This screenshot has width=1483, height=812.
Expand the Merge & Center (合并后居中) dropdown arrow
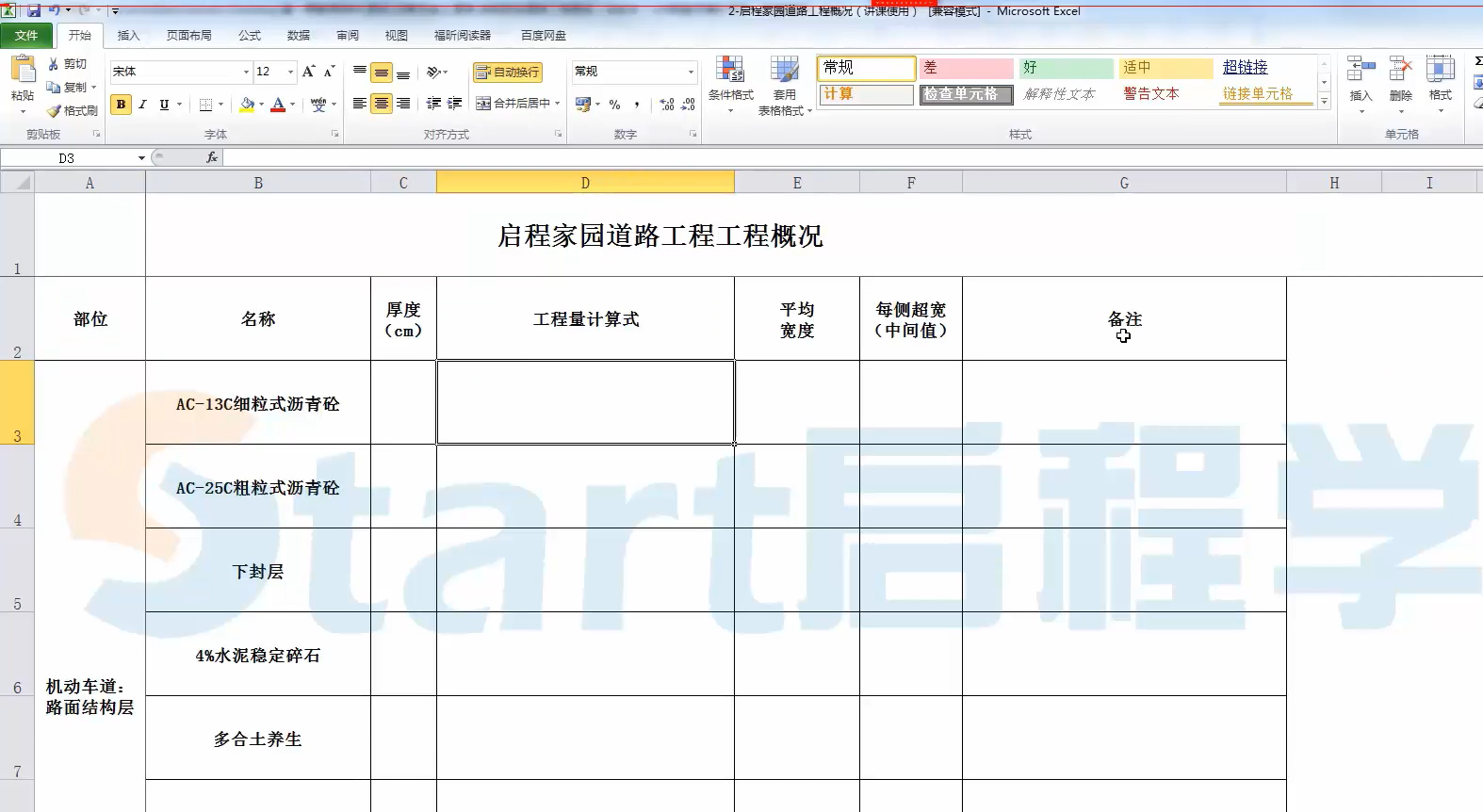click(558, 104)
